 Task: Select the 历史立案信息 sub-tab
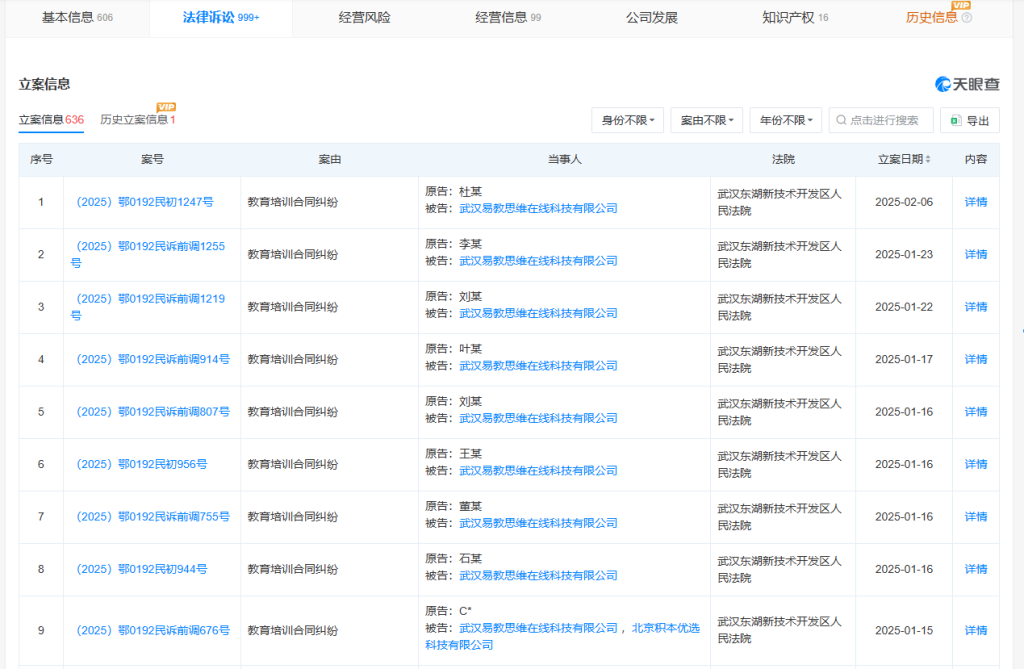point(138,120)
